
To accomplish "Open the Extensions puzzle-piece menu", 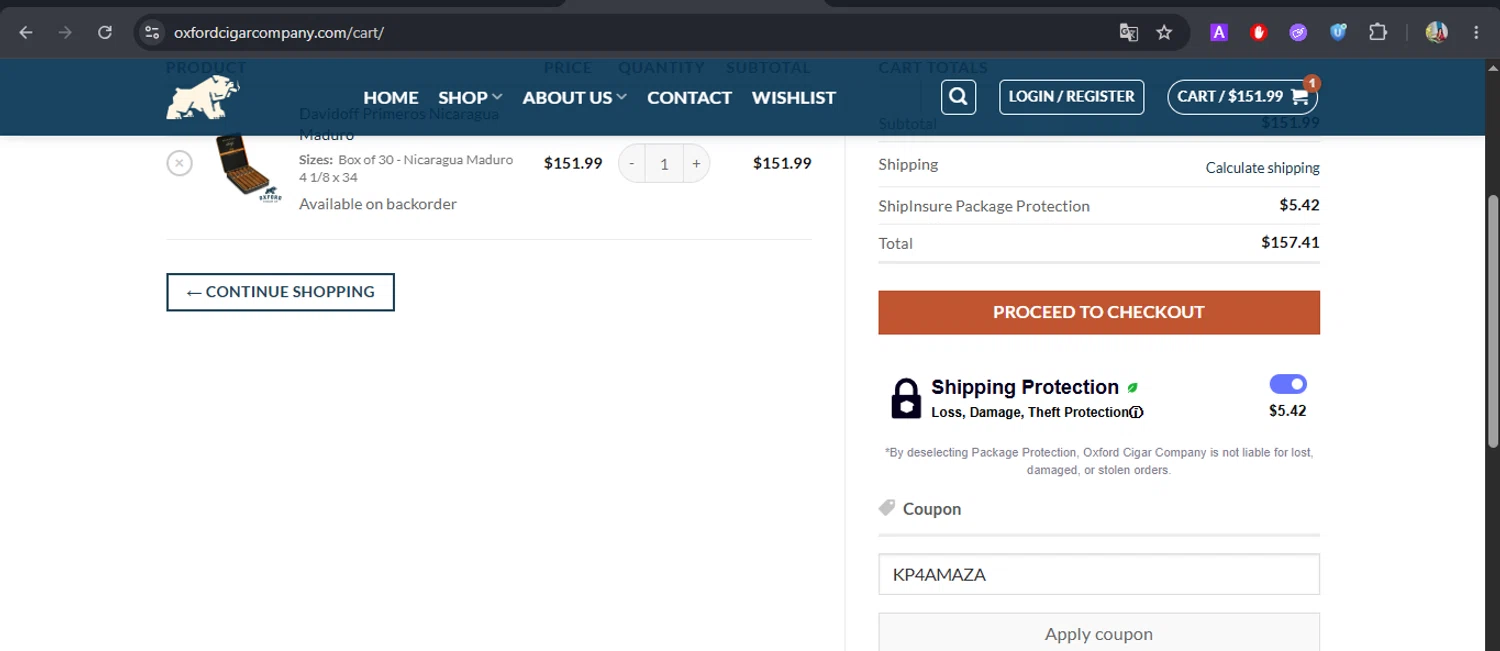I will coord(1378,32).
